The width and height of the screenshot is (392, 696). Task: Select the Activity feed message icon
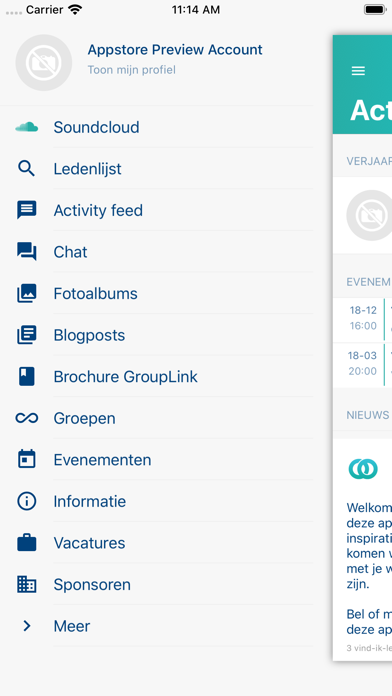[x=27, y=210]
